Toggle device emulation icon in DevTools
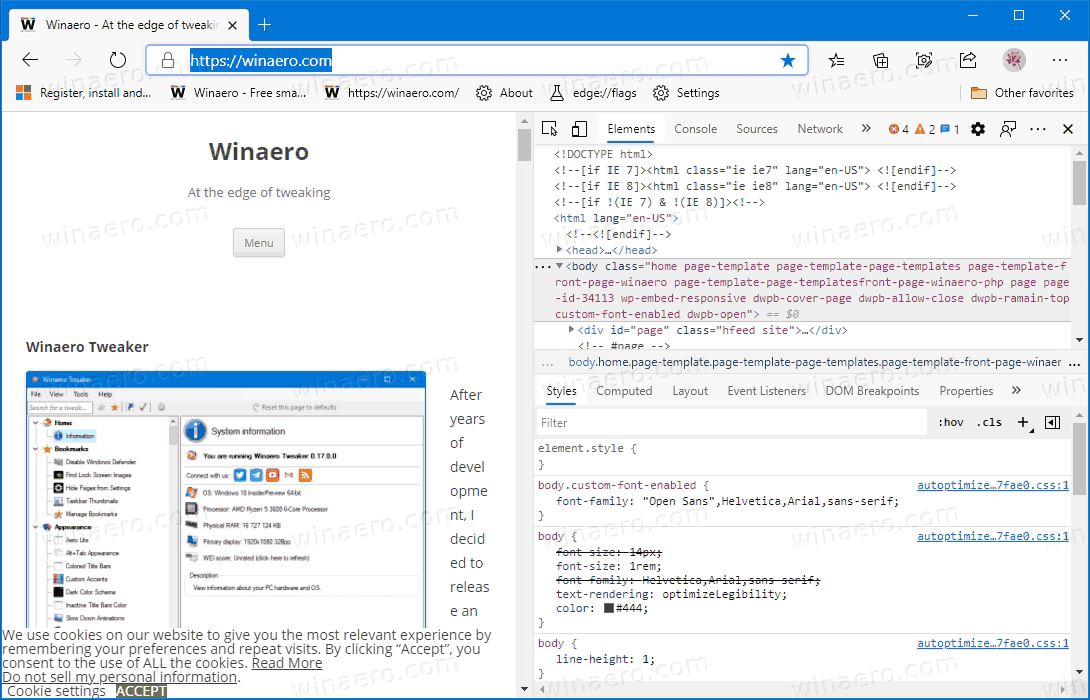The width and height of the screenshot is (1090, 700). [579, 129]
